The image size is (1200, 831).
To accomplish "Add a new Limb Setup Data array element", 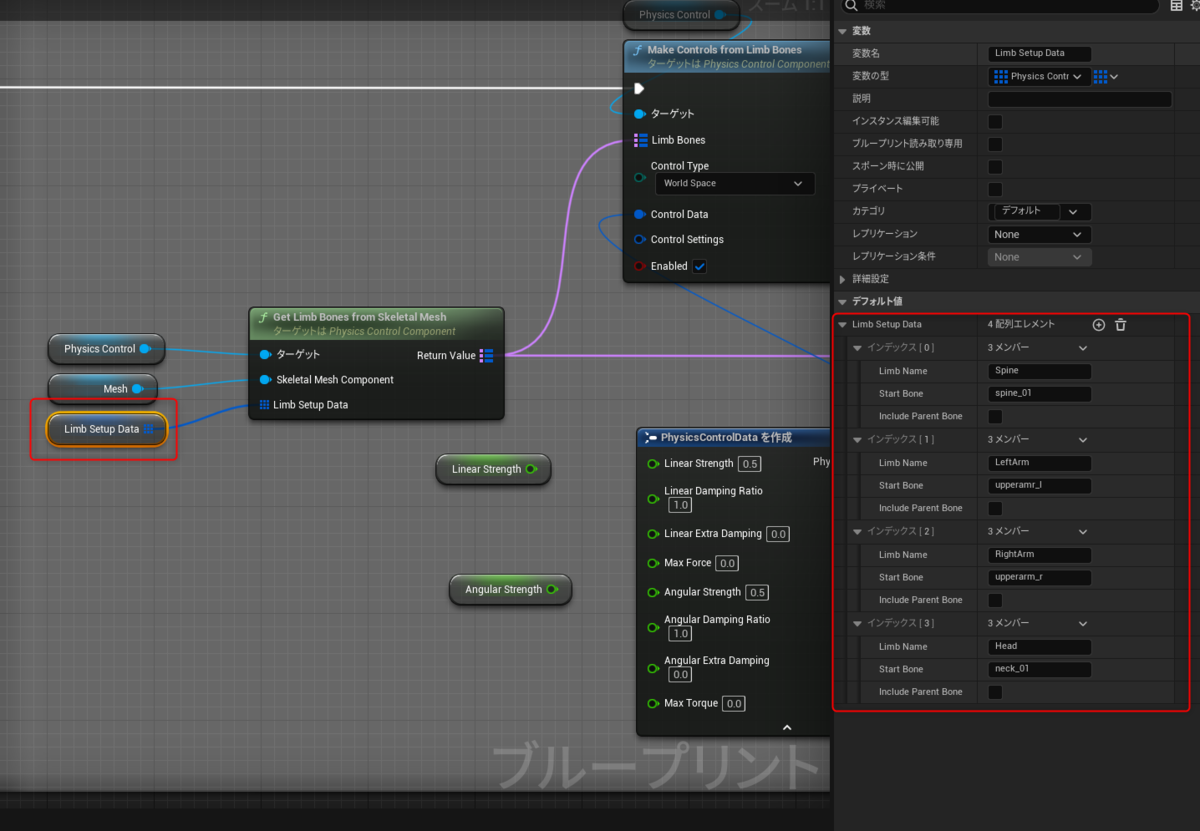I will (1098, 325).
